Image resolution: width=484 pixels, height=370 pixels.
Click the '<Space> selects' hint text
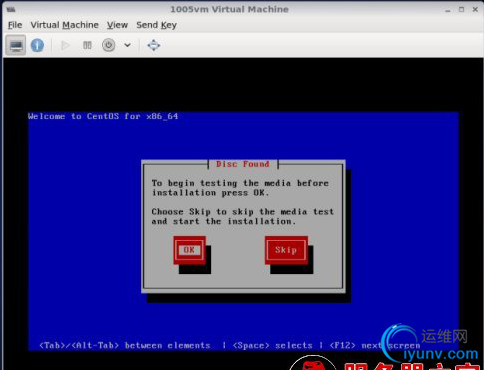tap(273, 346)
